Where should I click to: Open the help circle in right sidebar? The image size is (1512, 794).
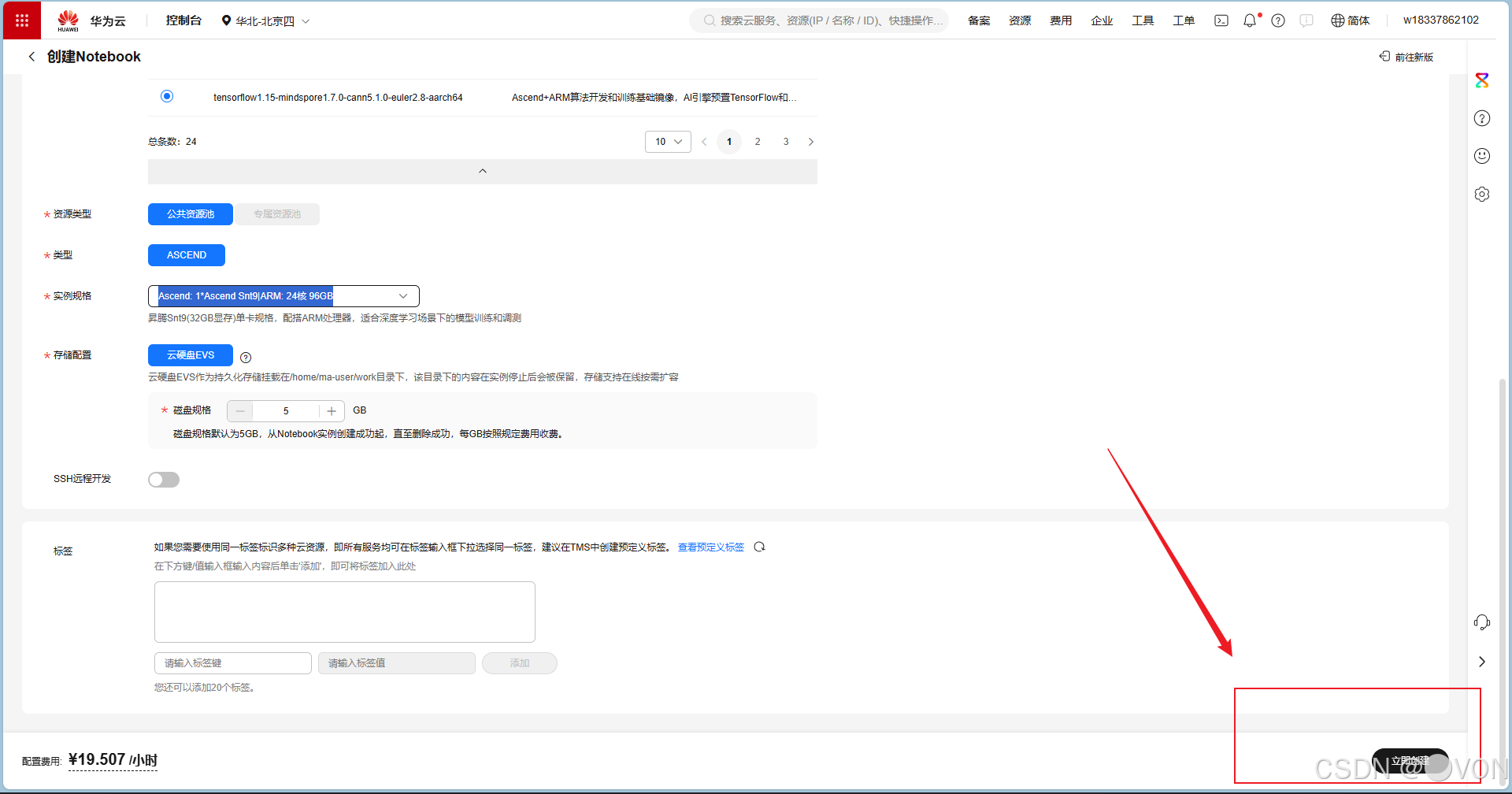point(1482,118)
